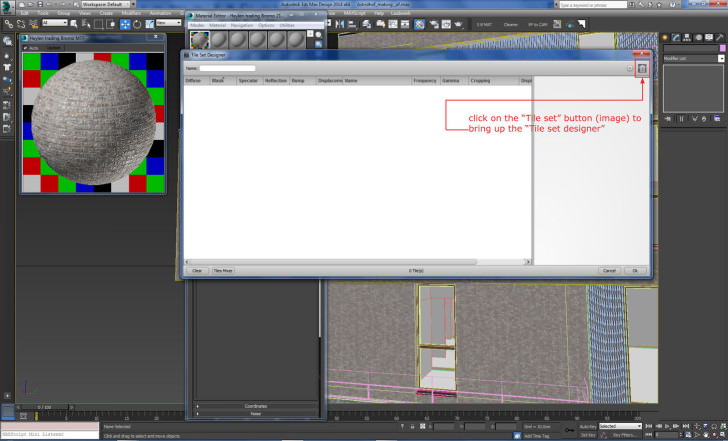Screen dimensions: 728x441
Task: Click the Ok button in Tile Set Designer
Action: (x=634, y=270)
